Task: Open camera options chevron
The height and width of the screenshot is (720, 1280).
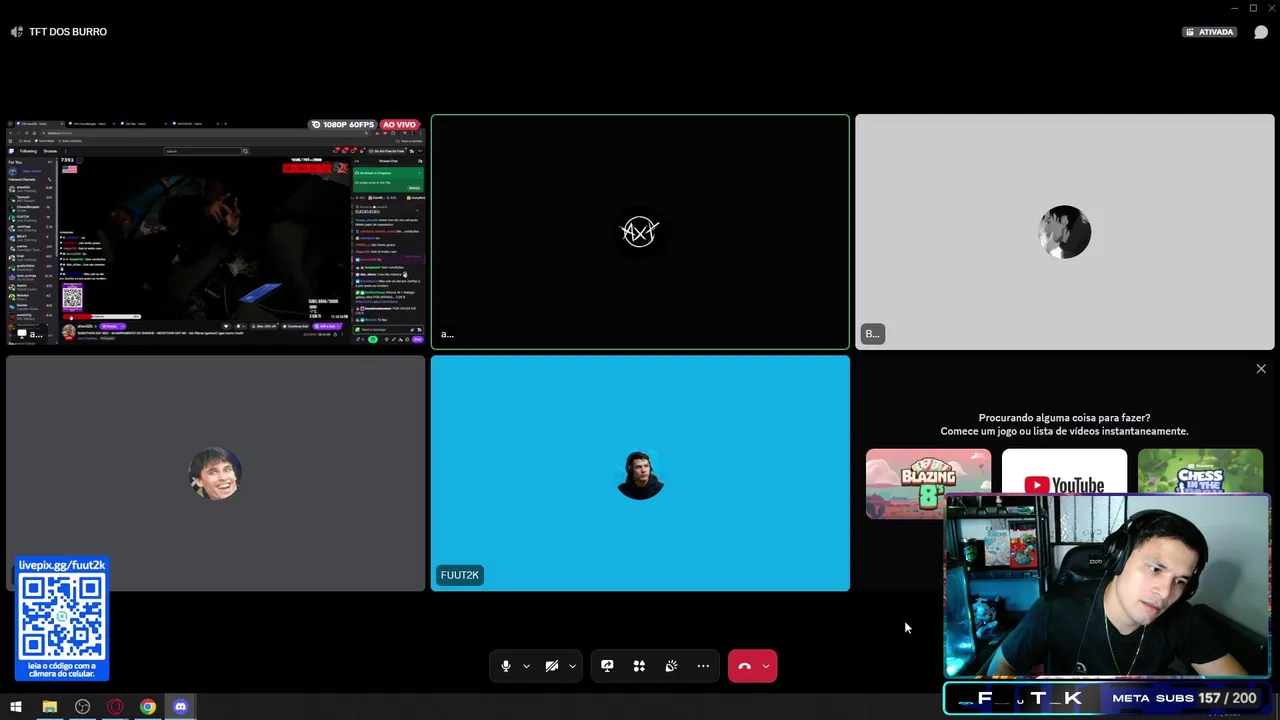Action: 572,666
